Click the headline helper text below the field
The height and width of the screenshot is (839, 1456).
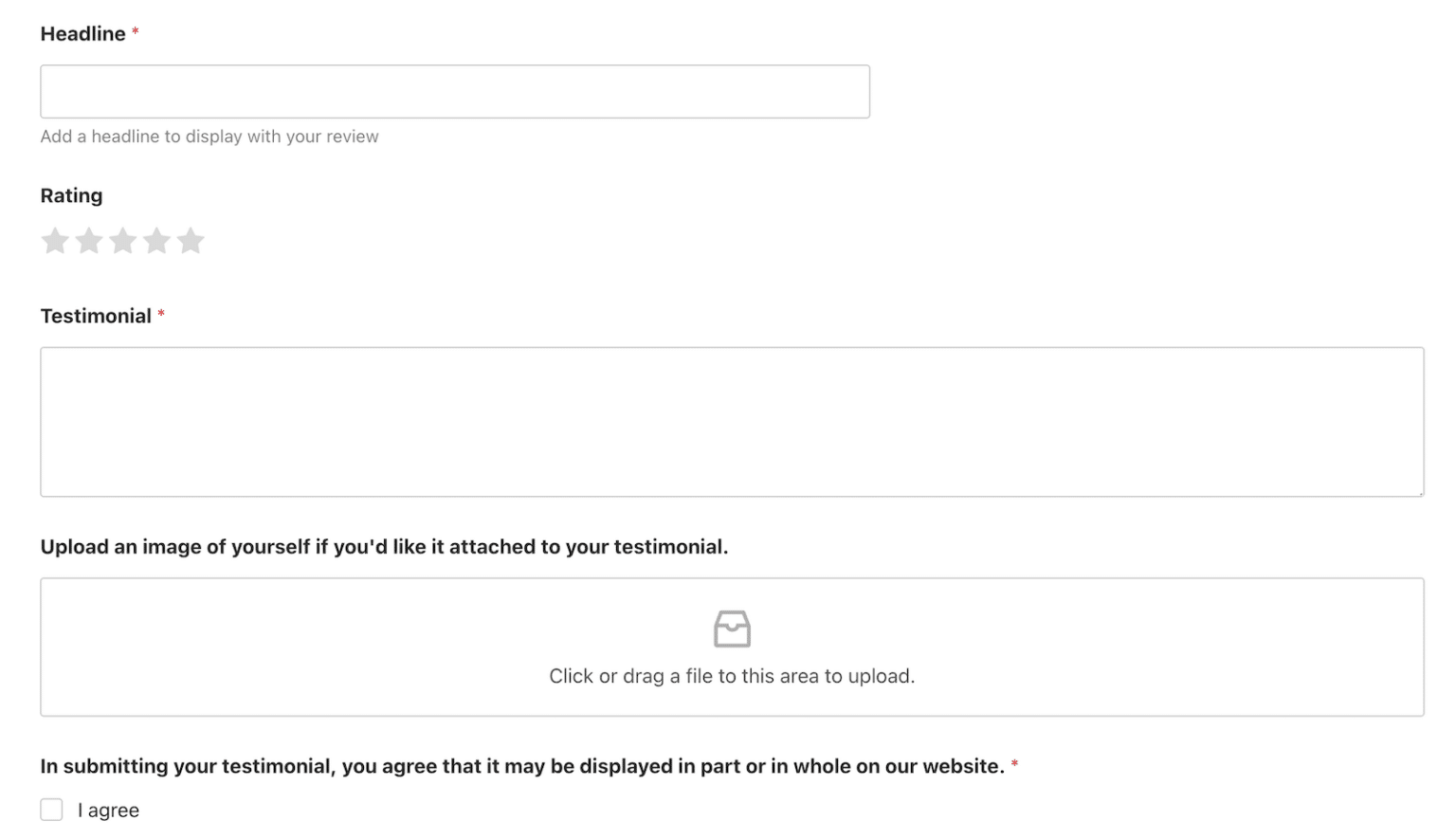(x=209, y=136)
